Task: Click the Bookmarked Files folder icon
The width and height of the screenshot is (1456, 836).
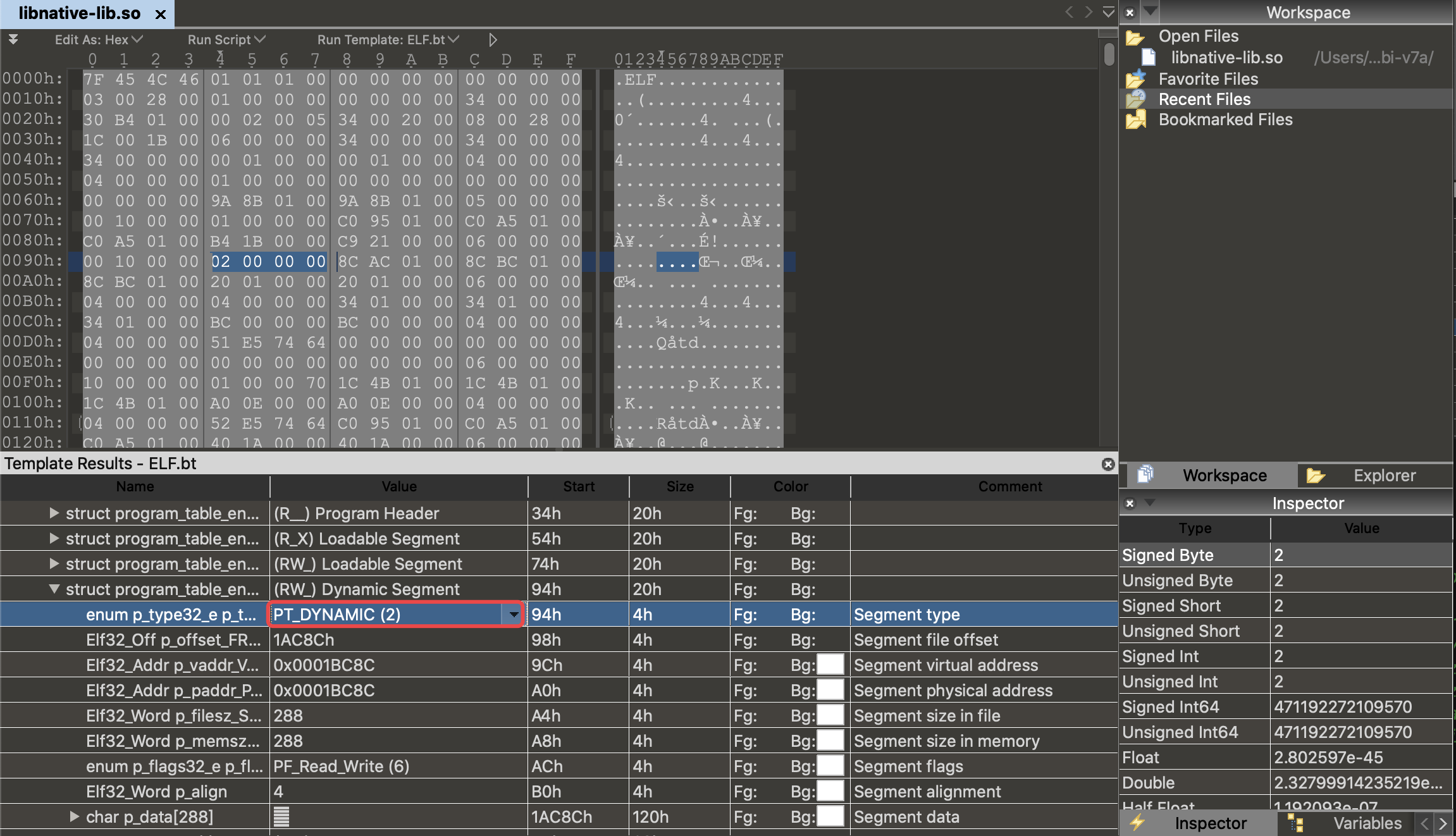Action: coord(1135,120)
